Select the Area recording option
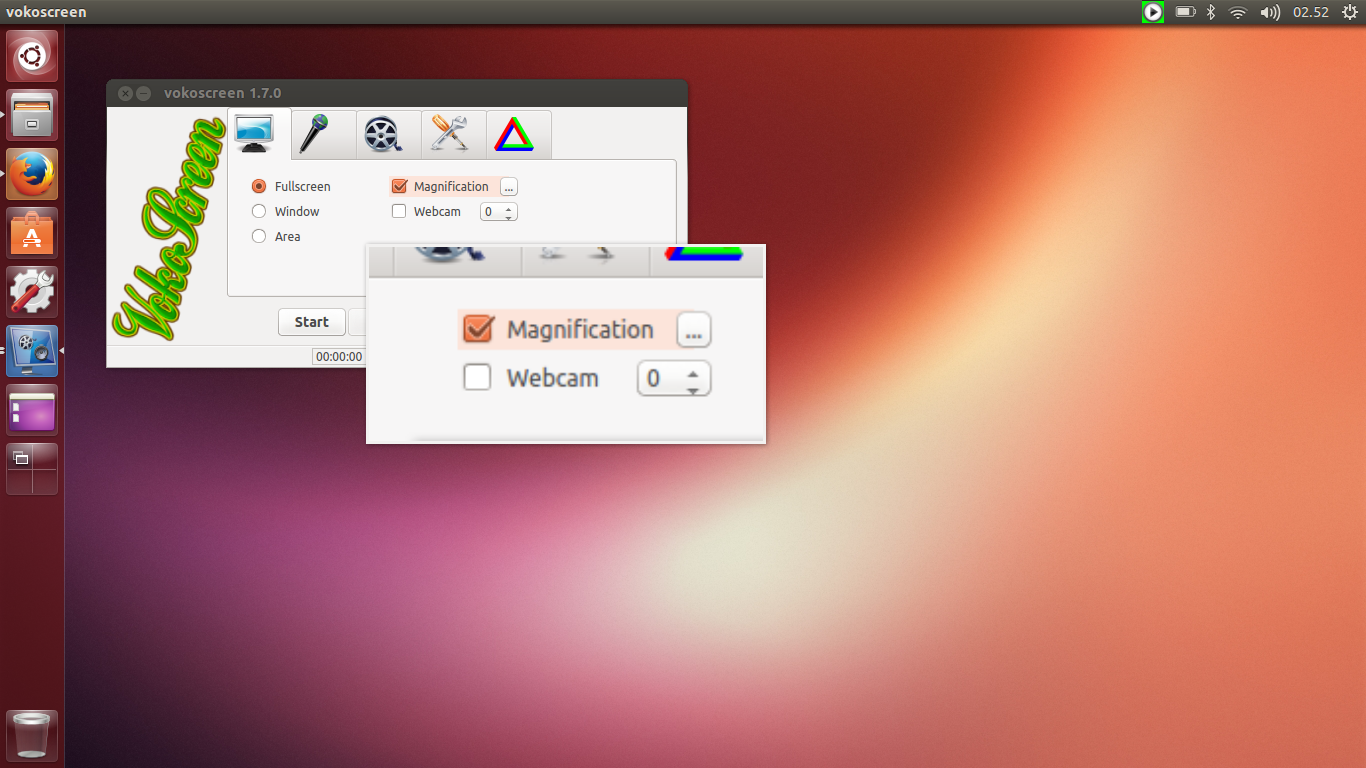 (259, 236)
